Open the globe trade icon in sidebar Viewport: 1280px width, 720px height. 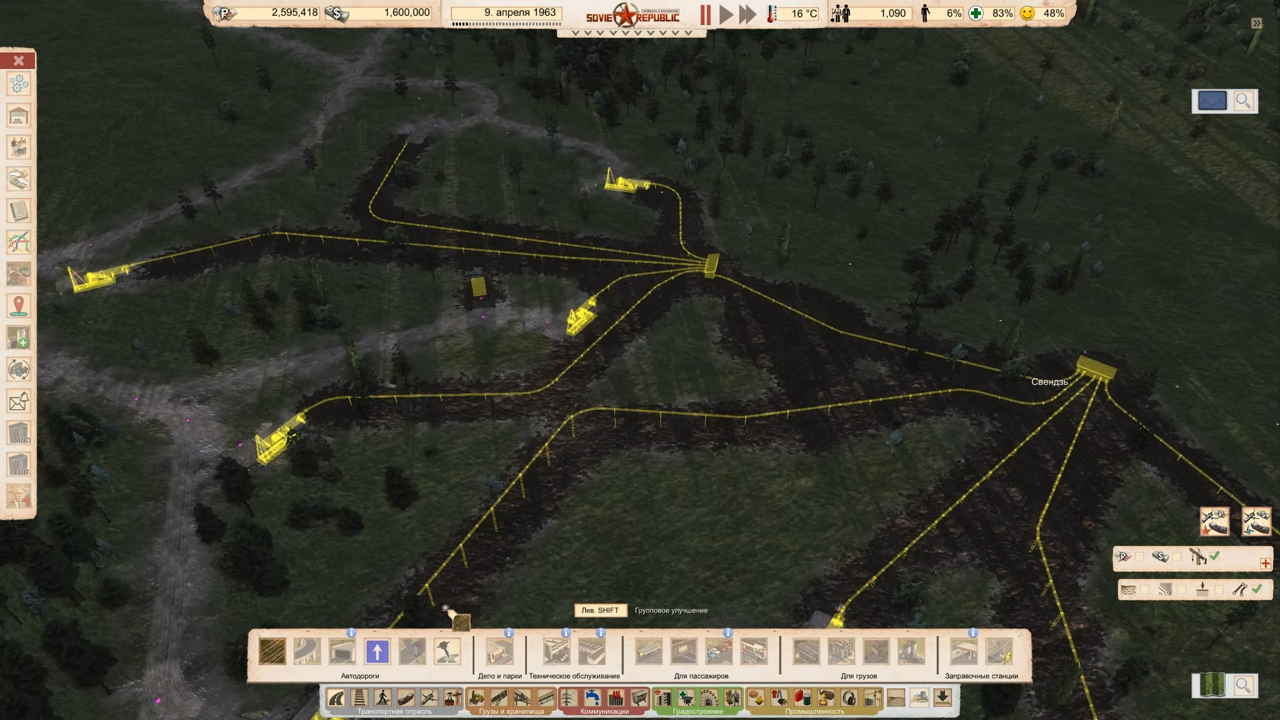[19, 370]
